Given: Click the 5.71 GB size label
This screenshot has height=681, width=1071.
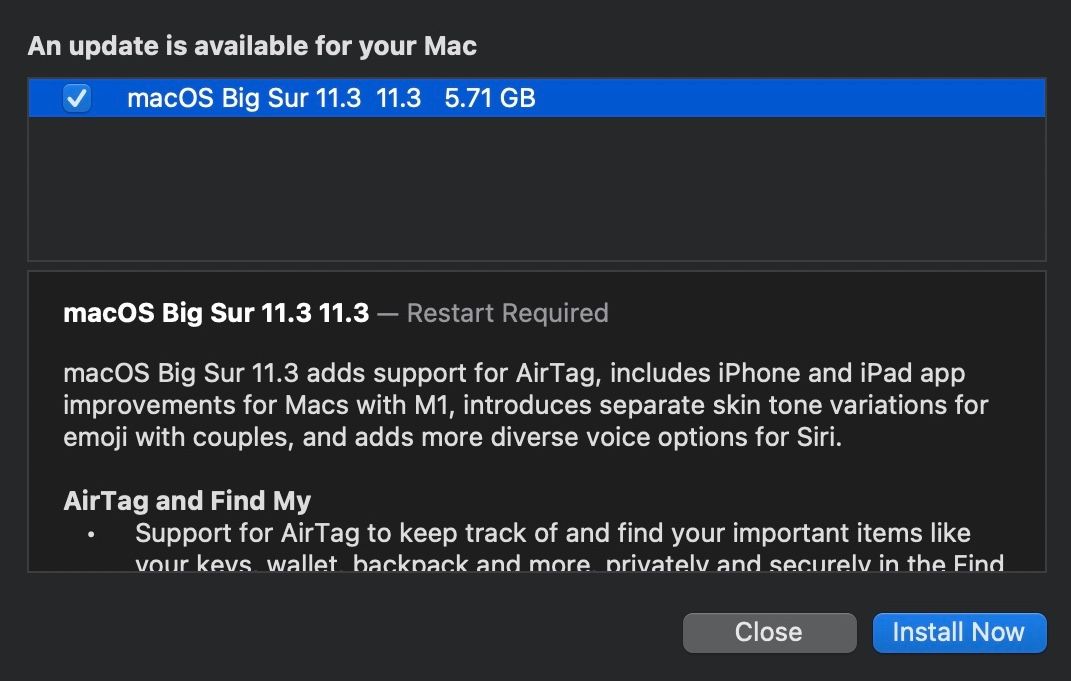Looking at the screenshot, I should coord(491,98).
